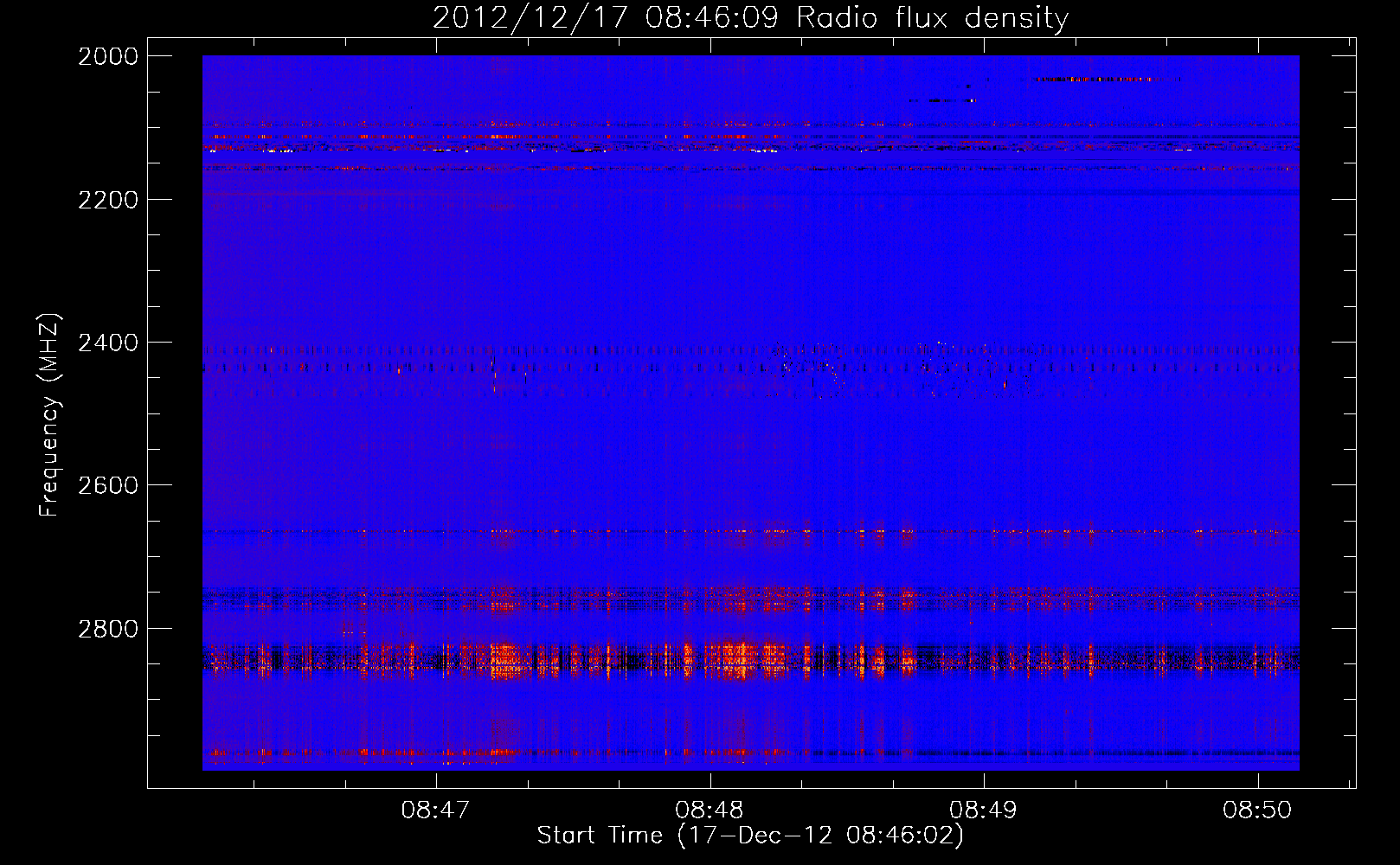Click the 08:50 time tick label

click(x=1257, y=811)
